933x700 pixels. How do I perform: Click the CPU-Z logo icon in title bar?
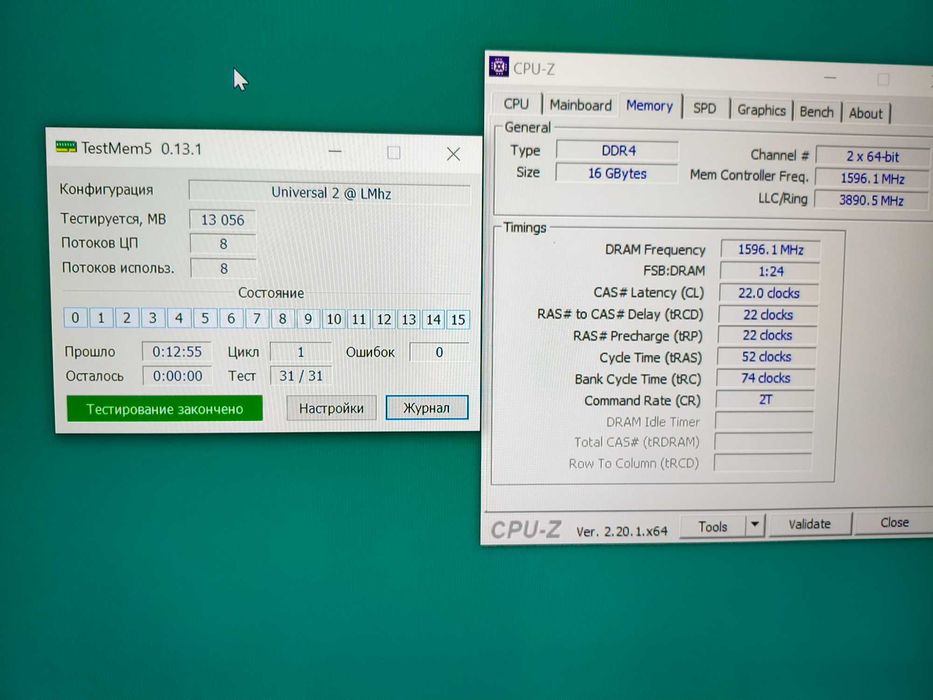coord(499,67)
